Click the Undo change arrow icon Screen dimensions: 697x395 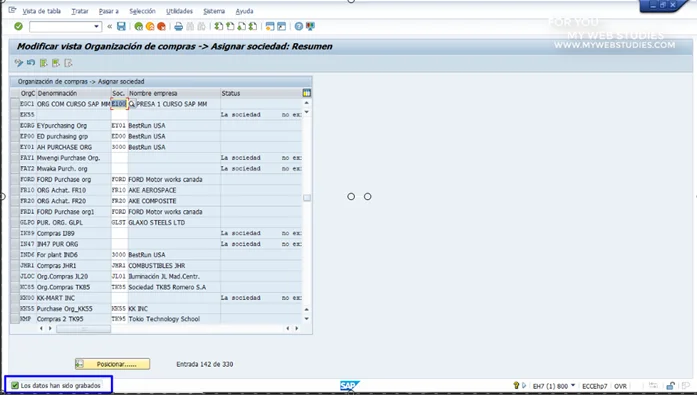pos(31,63)
